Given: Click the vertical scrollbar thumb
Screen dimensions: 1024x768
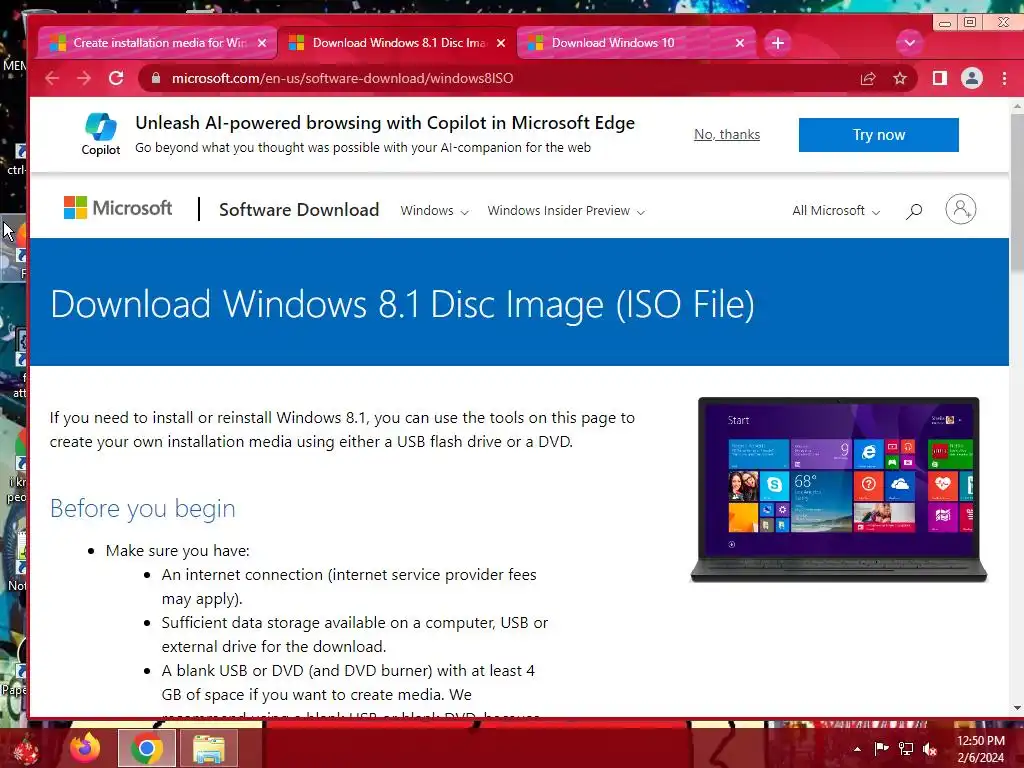Looking at the screenshot, I should pyautogui.click(x=1017, y=191).
